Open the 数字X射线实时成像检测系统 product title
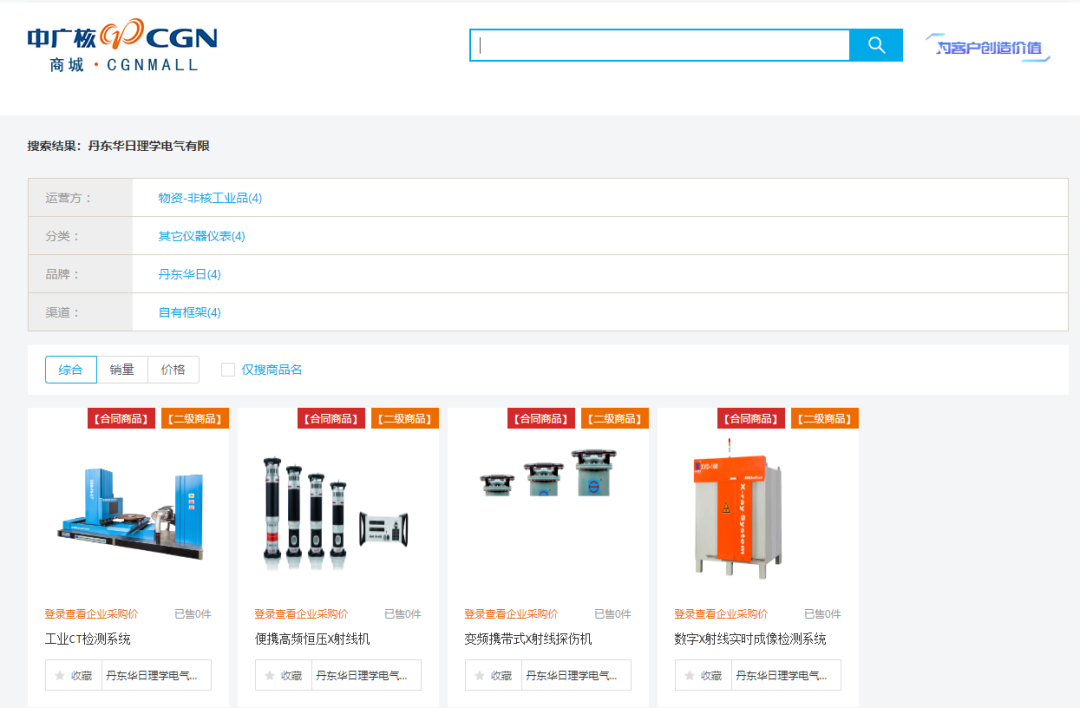Image resolution: width=1080 pixels, height=708 pixels. pyautogui.click(x=750, y=639)
